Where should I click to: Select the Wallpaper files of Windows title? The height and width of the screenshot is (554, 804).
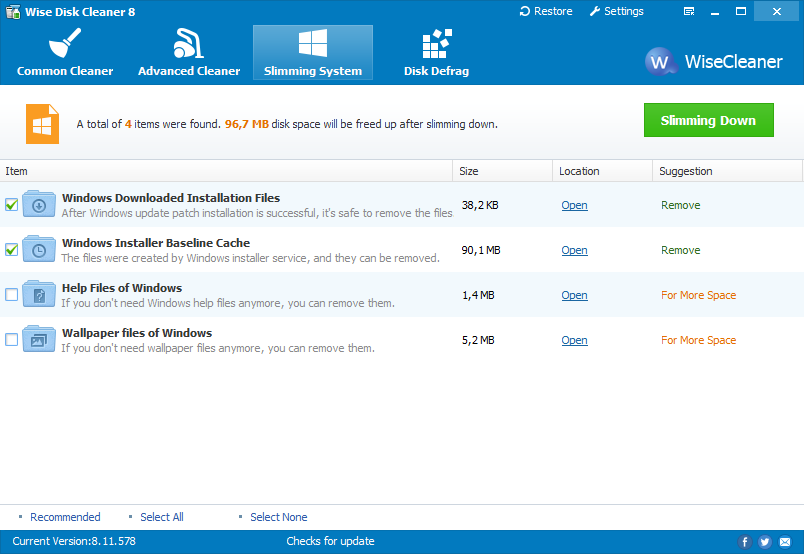pyautogui.click(x=137, y=333)
